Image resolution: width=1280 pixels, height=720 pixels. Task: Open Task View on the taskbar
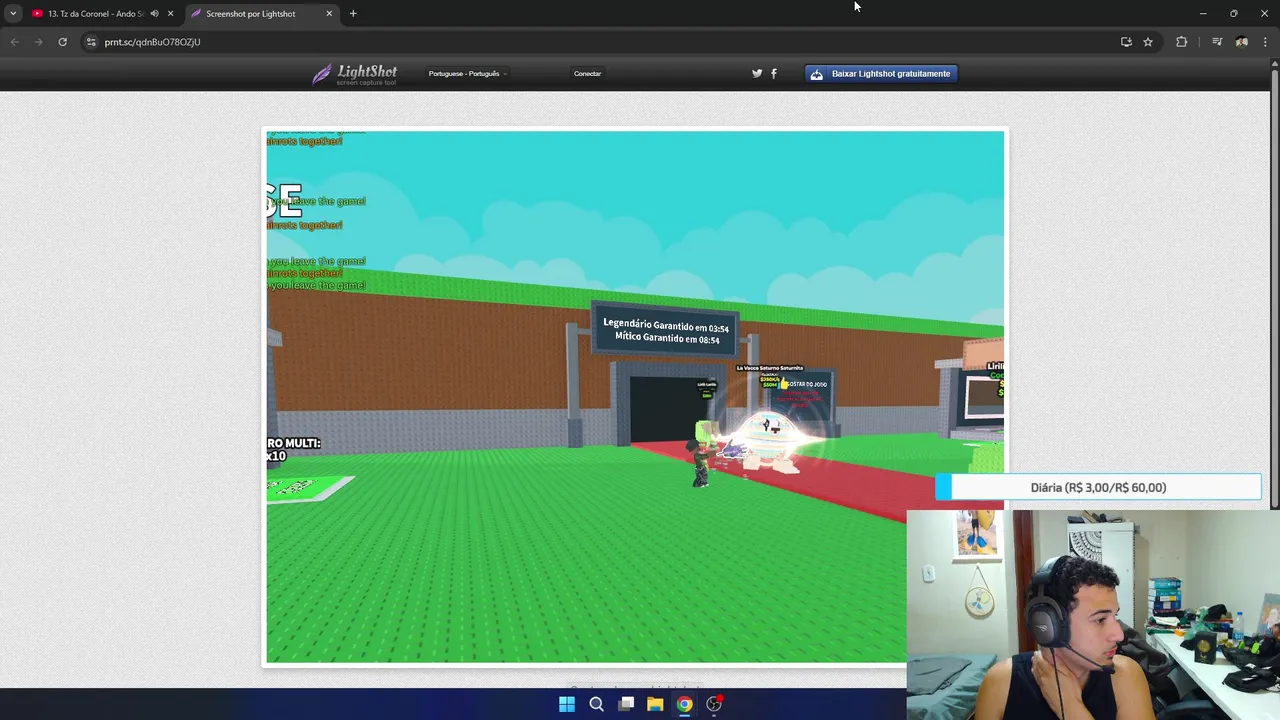pyautogui.click(x=626, y=704)
